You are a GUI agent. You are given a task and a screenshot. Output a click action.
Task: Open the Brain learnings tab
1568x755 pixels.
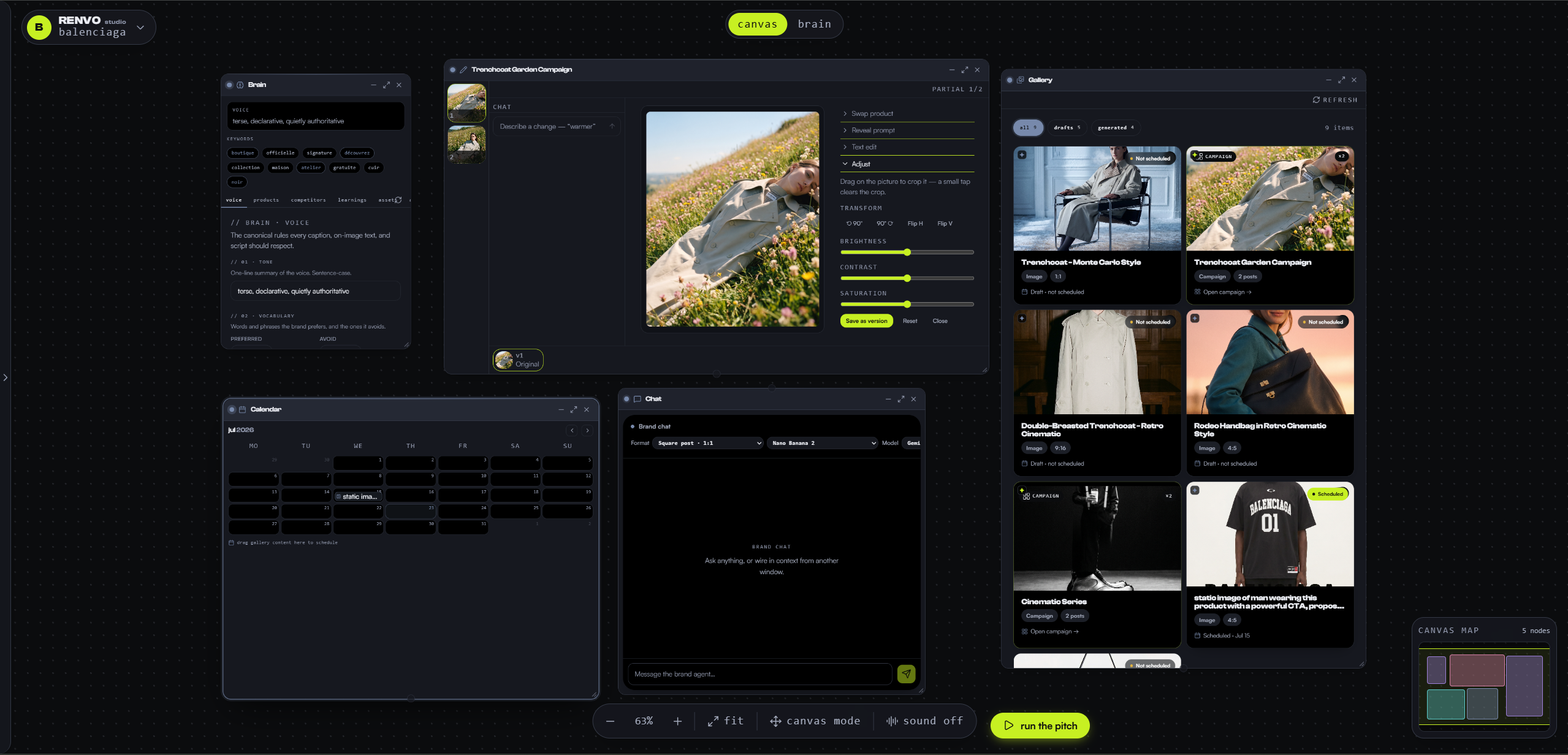pos(352,200)
